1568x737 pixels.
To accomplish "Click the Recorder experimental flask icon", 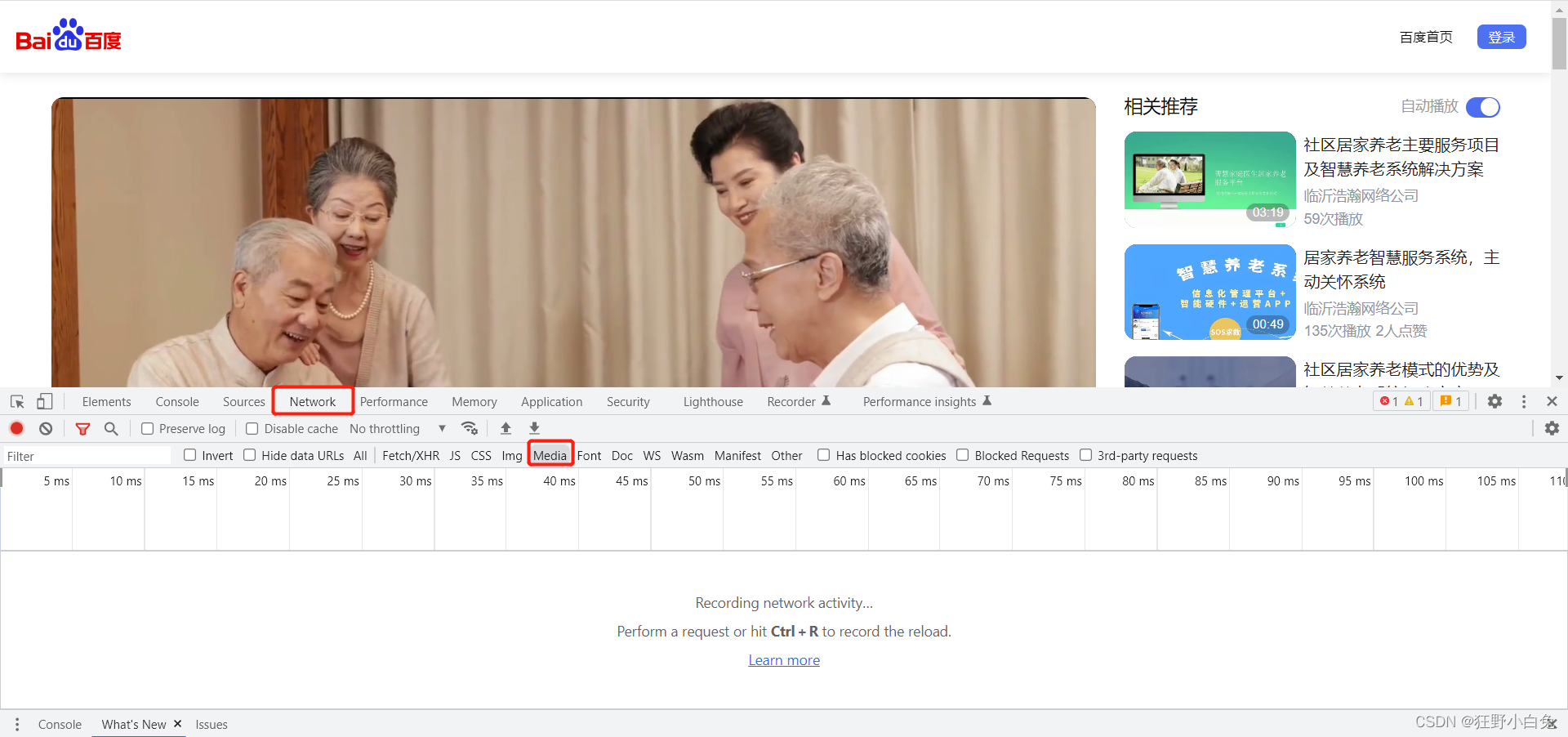I will click(826, 400).
